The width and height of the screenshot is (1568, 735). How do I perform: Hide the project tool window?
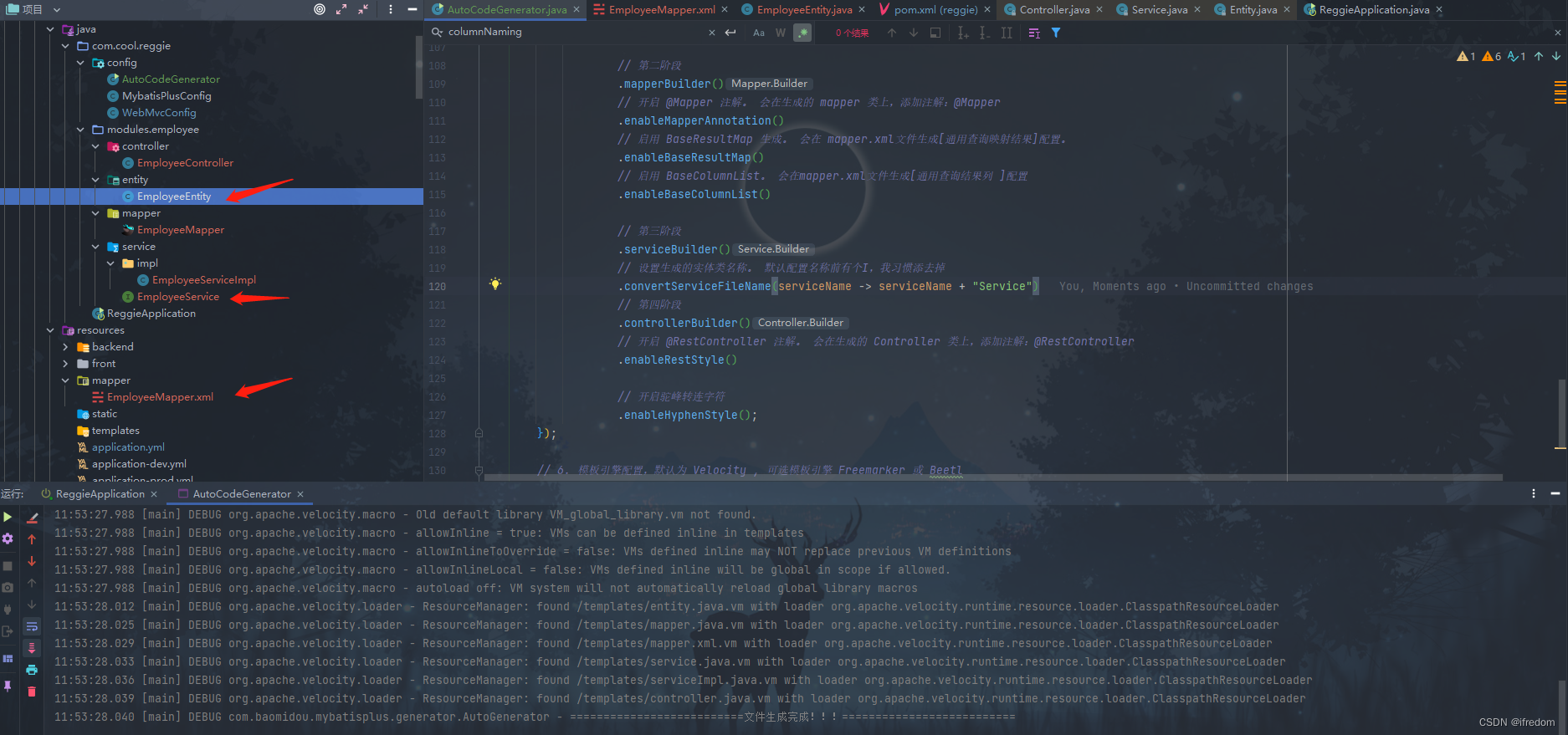tap(412, 9)
